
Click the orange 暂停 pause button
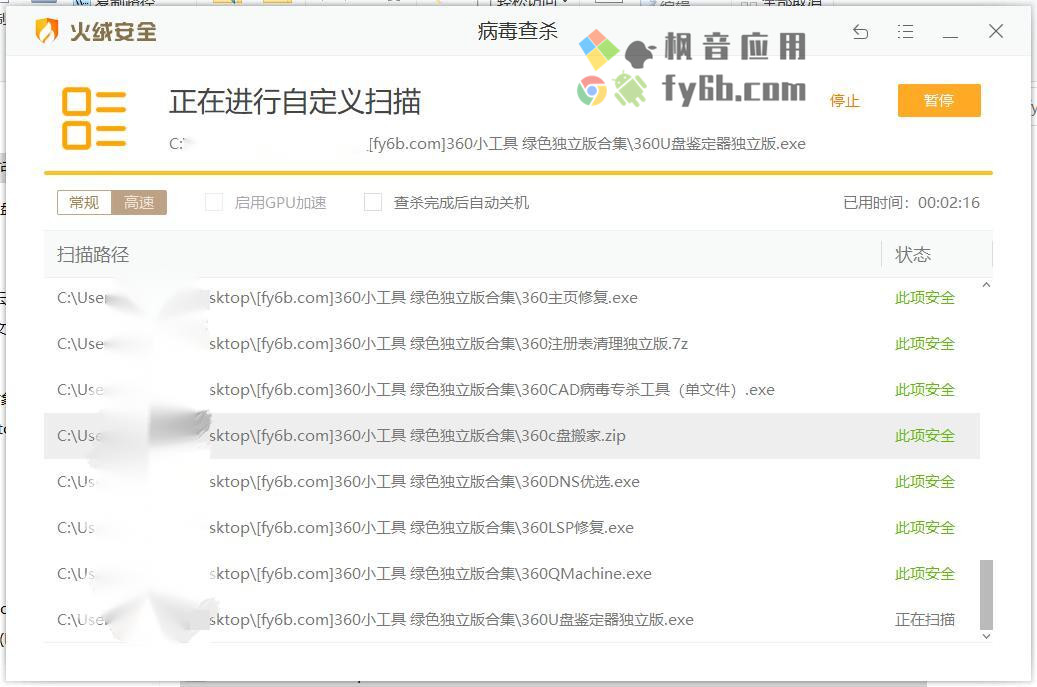point(938,101)
